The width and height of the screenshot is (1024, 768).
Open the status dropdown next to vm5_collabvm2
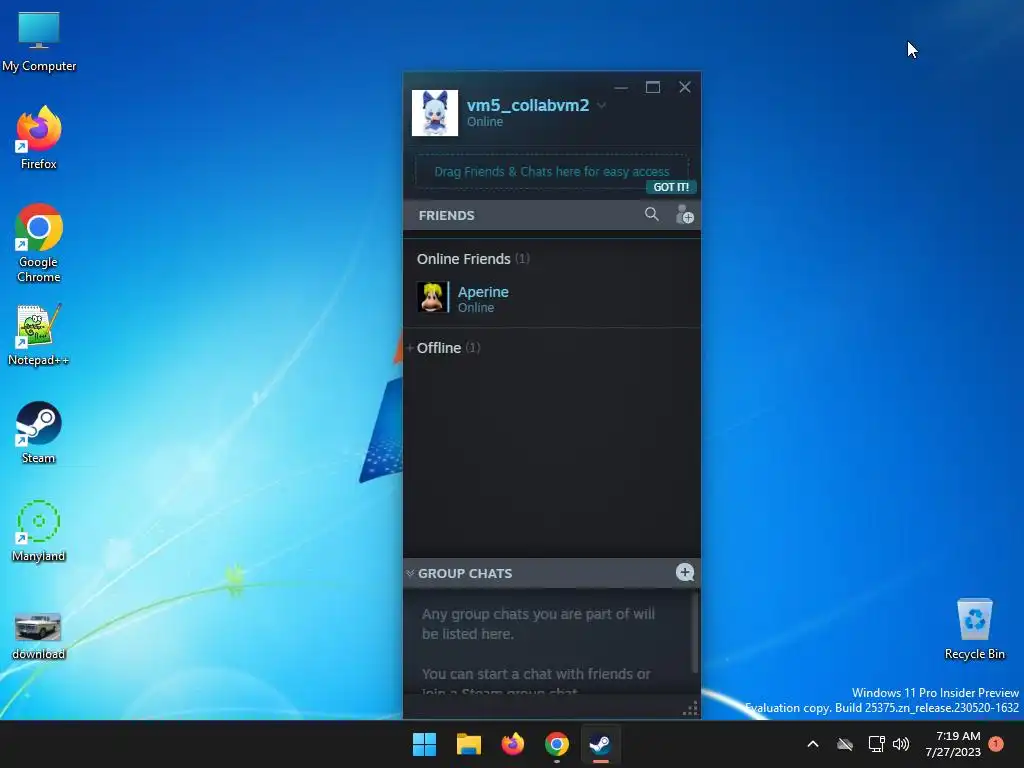coord(601,105)
